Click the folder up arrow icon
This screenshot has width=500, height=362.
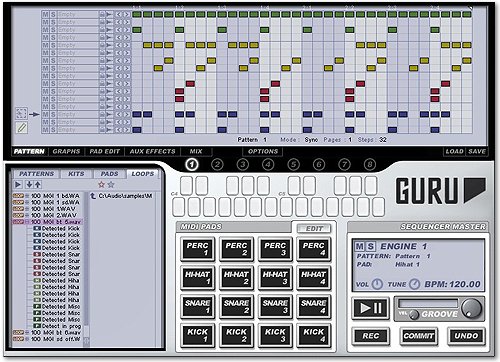coord(93,196)
